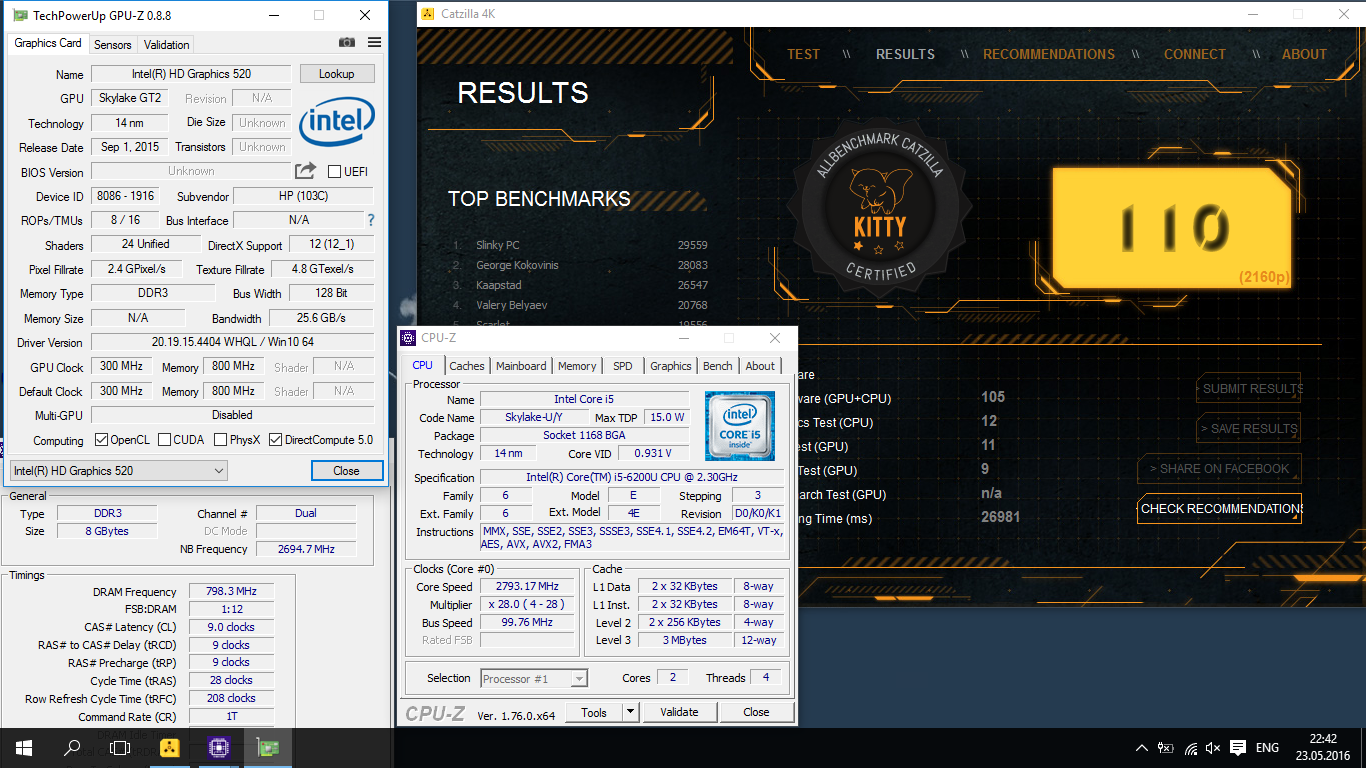Click the battery power tray icon
Image resolution: width=1366 pixels, height=768 pixels.
[x=1166, y=748]
